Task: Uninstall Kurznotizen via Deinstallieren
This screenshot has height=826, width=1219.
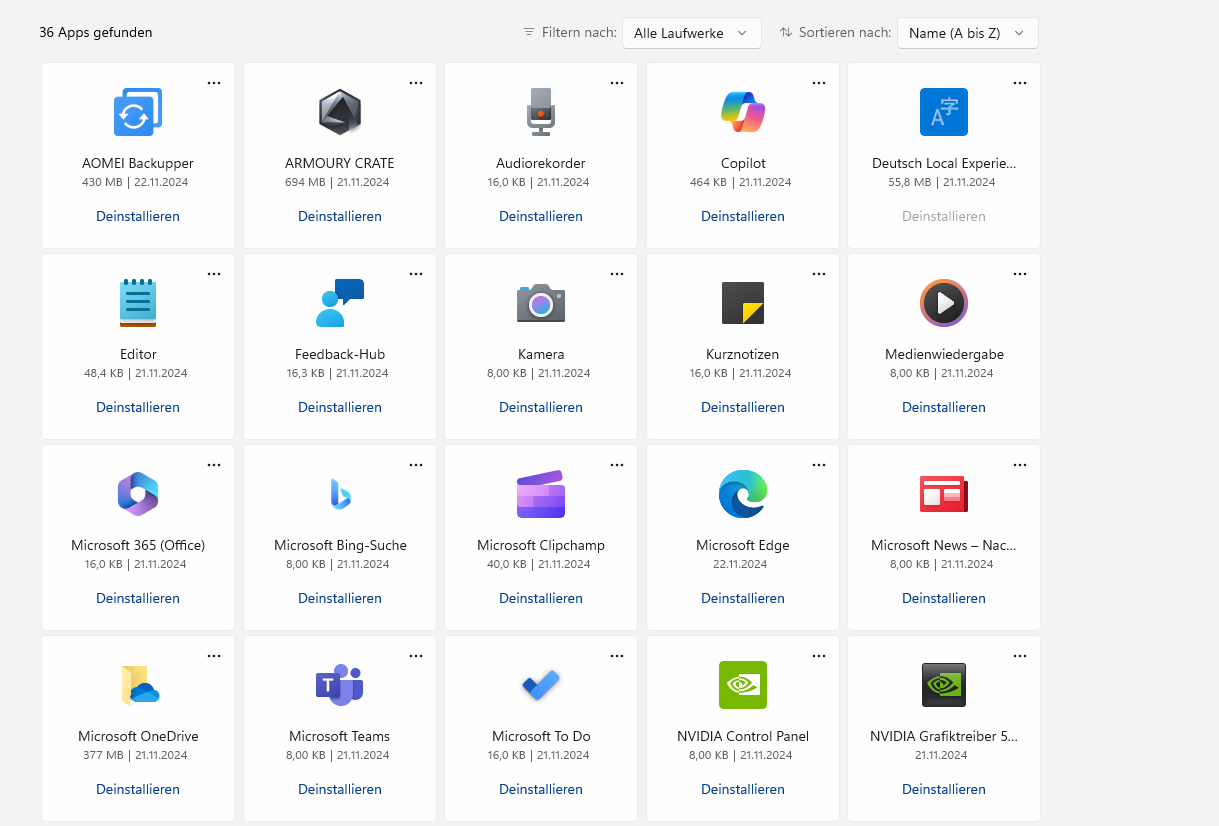Action: (743, 407)
